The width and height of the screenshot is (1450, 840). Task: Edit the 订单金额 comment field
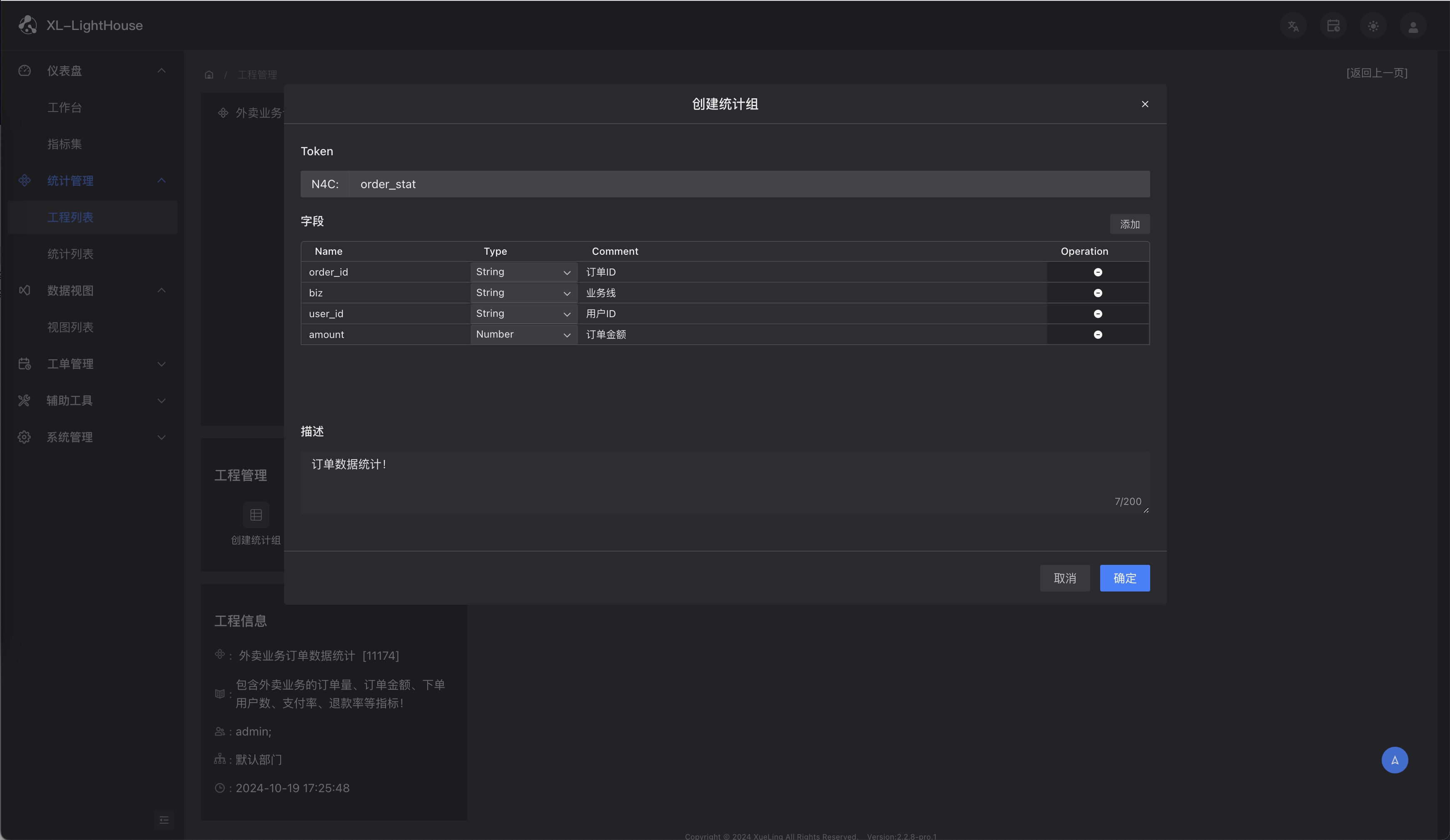tap(812, 334)
